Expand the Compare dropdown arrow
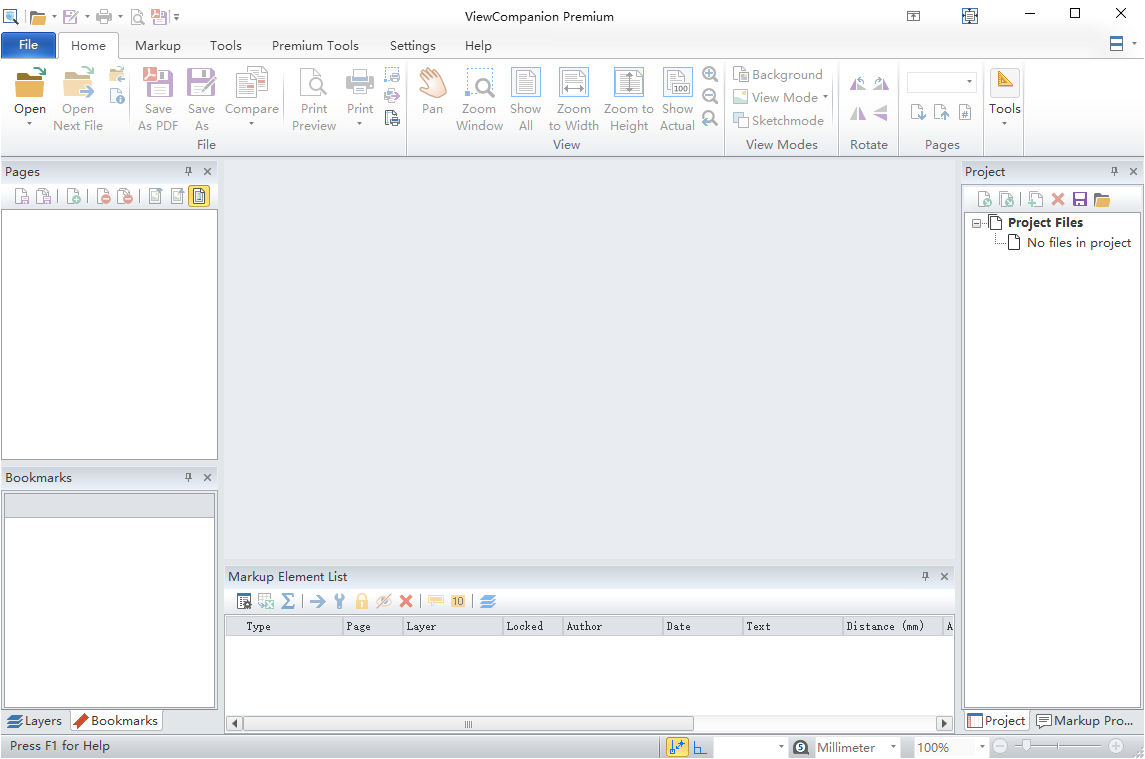The image size is (1145, 759). (252, 124)
